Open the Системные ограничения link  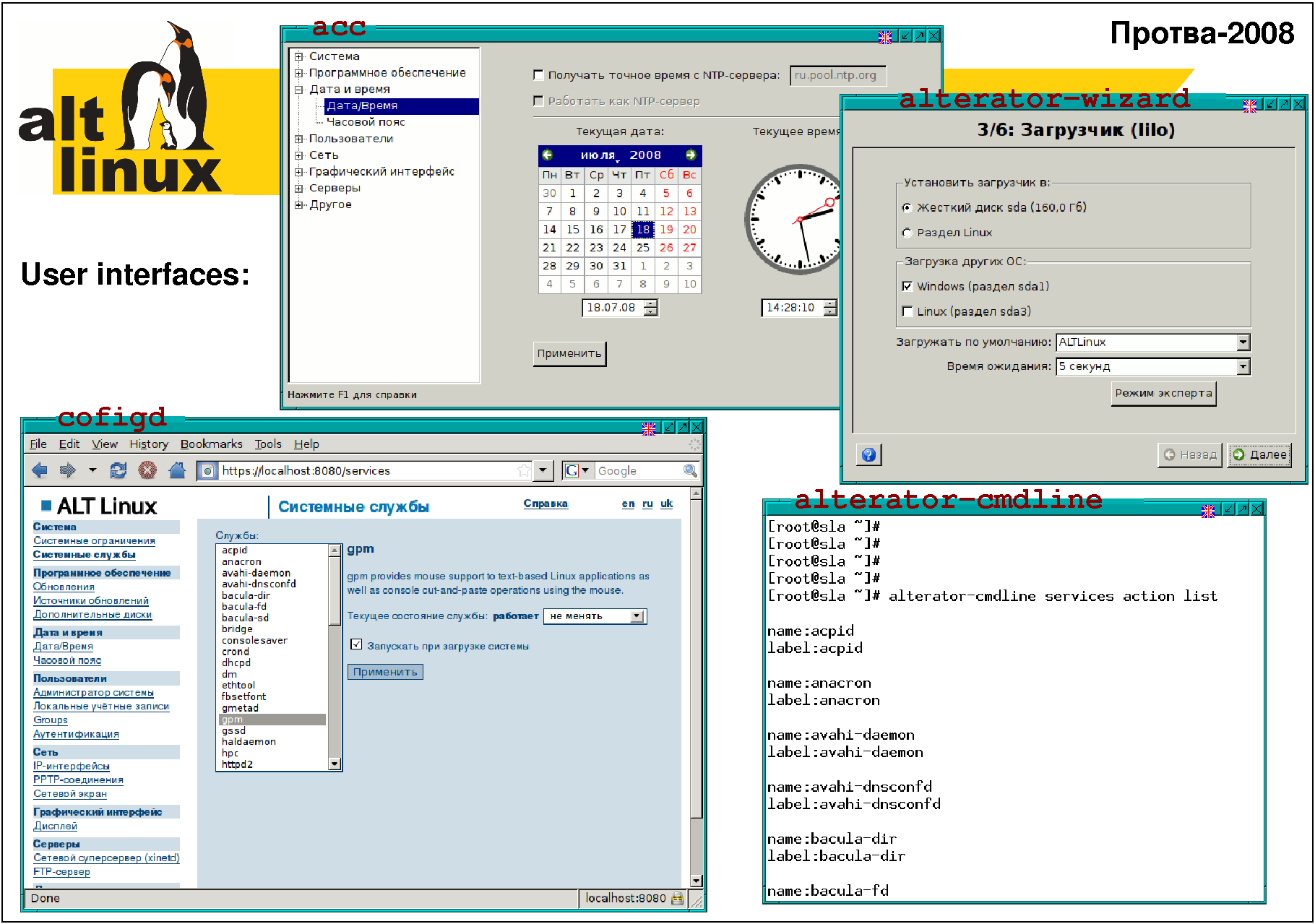pos(94,541)
